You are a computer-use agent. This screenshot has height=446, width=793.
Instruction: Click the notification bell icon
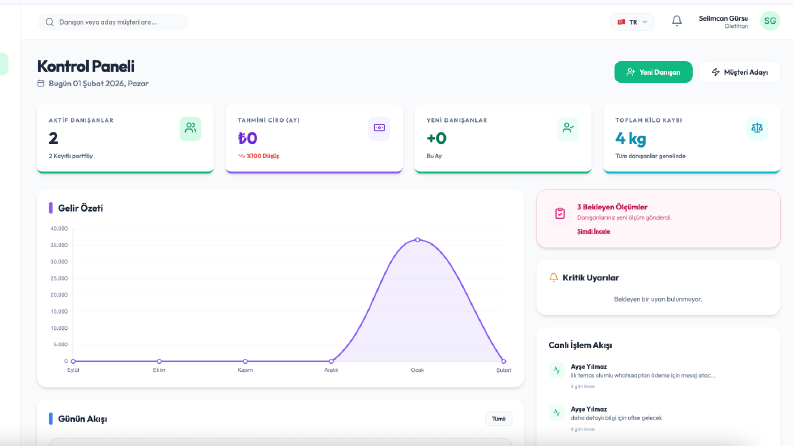click(x=677, y=21)
